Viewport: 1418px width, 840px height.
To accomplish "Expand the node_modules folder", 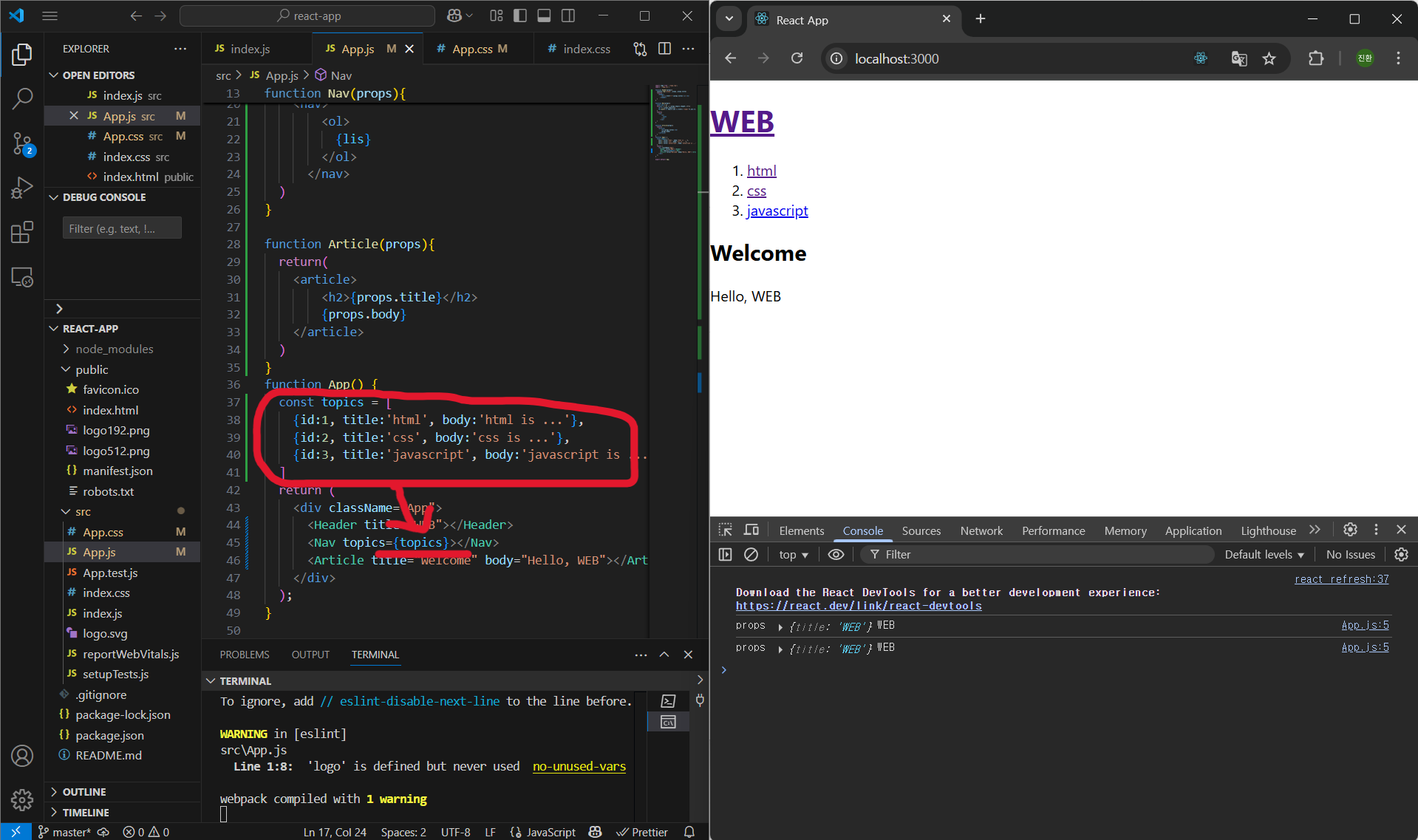I will [114, 349].
